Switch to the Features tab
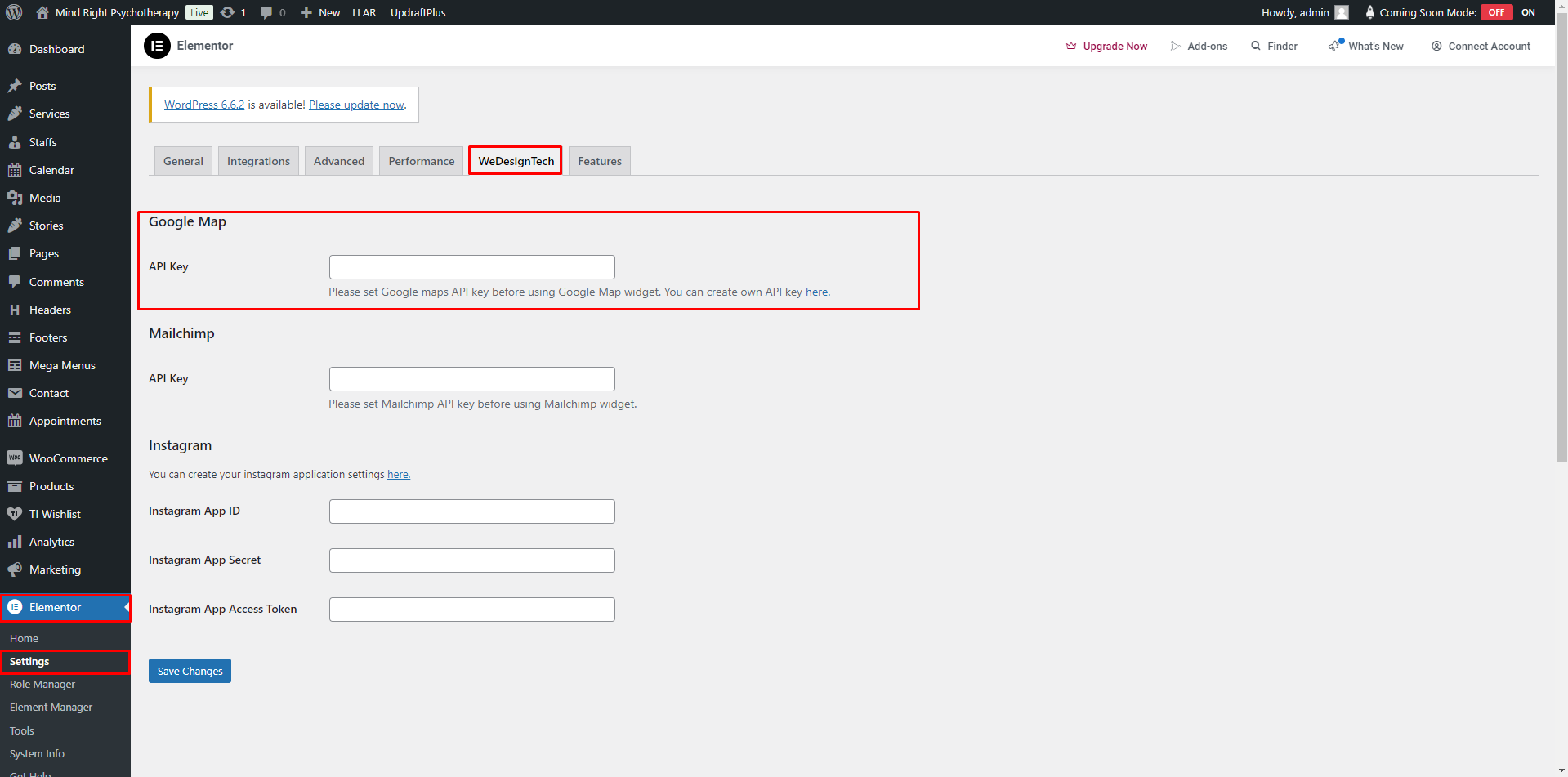 [600, 161]
